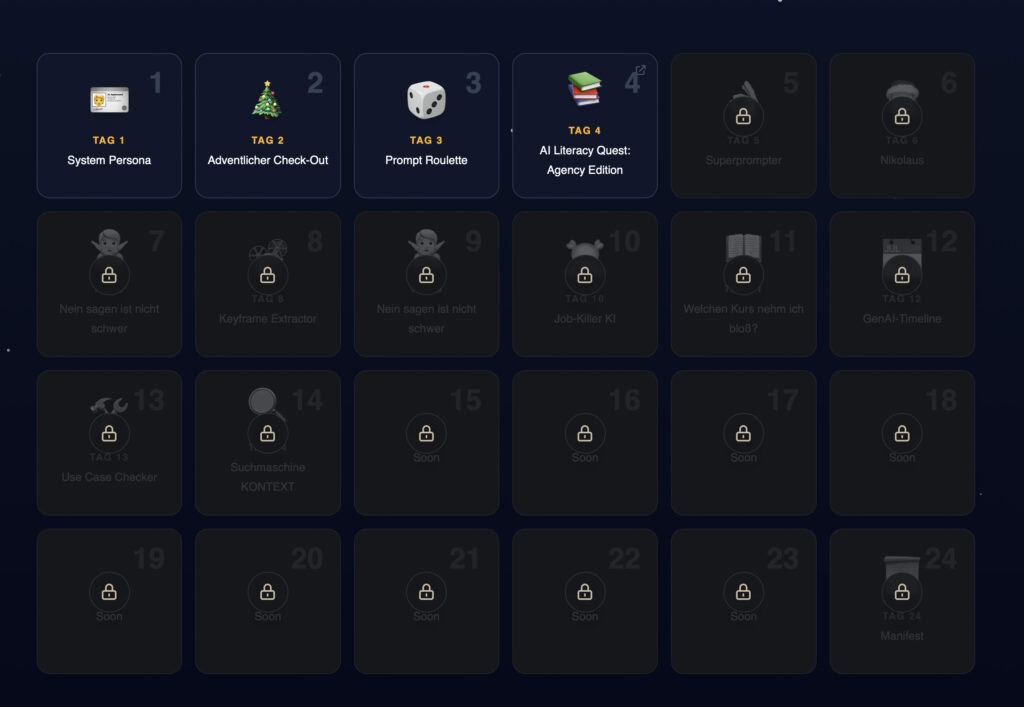
Task: Click the lock icon on Nikolaus tile
Action: coord(901,116)
